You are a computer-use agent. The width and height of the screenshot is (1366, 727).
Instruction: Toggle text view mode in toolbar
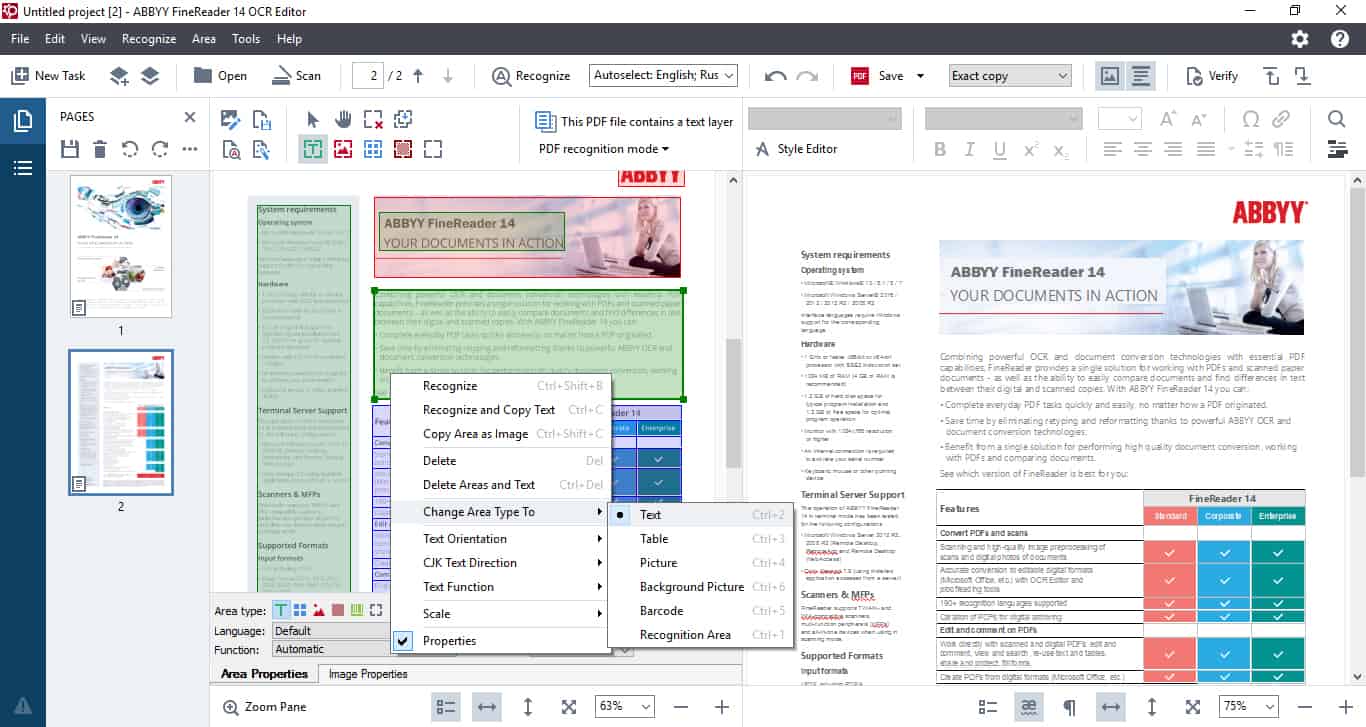pos(1140,76)
